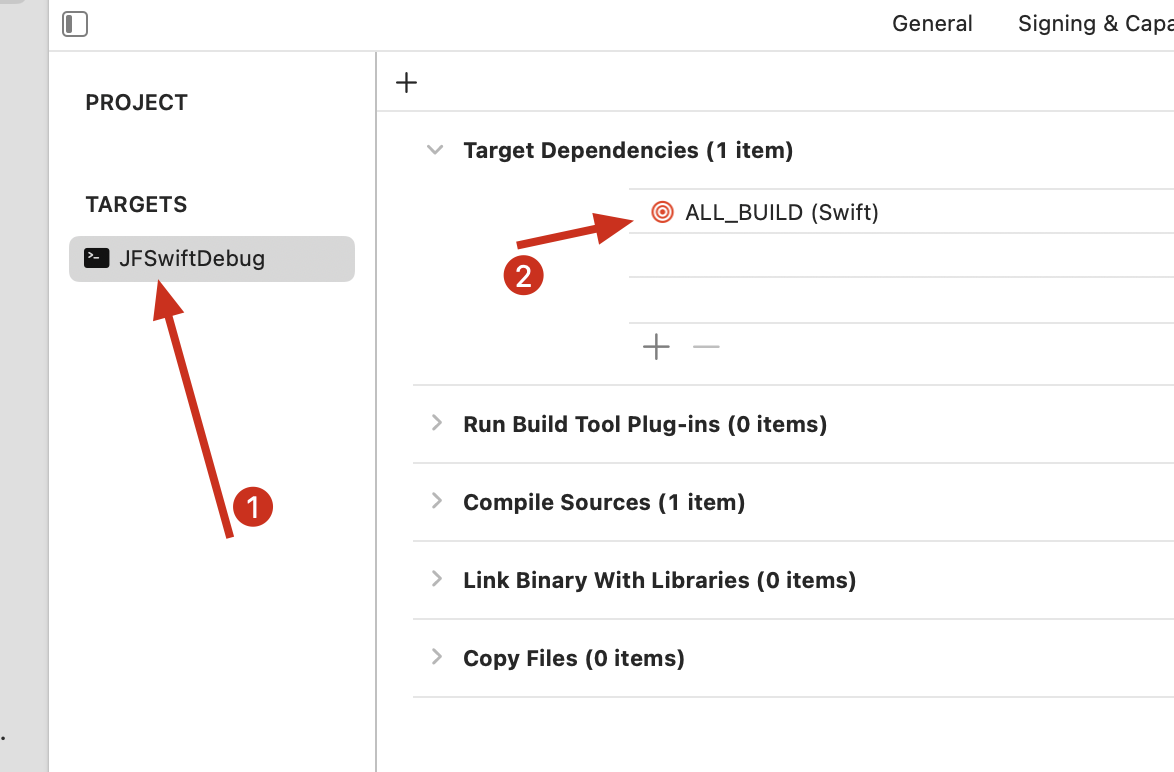Click the red target icon for ALL_BUILD

662,212
